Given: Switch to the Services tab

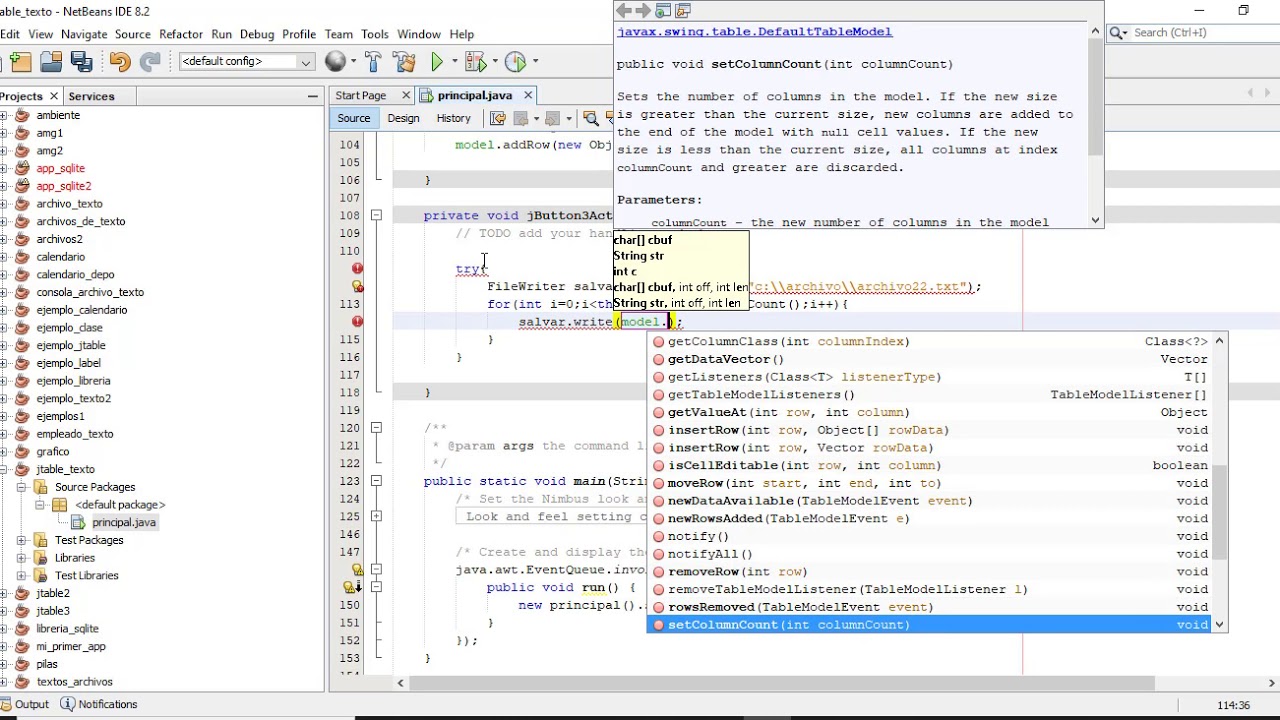Looking at the screenshot, I should tap(91, 96).
